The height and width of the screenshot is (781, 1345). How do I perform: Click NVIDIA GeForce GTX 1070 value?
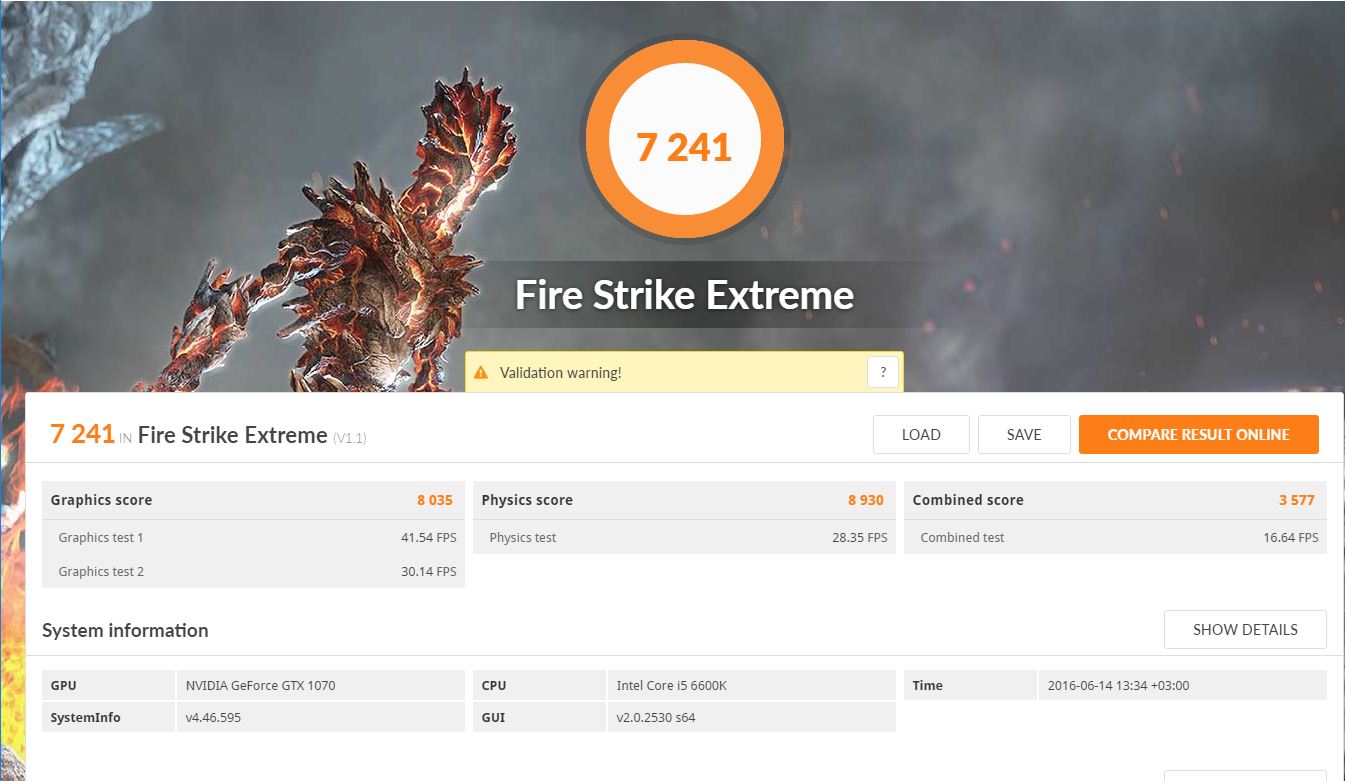click(x=261, y=685)
